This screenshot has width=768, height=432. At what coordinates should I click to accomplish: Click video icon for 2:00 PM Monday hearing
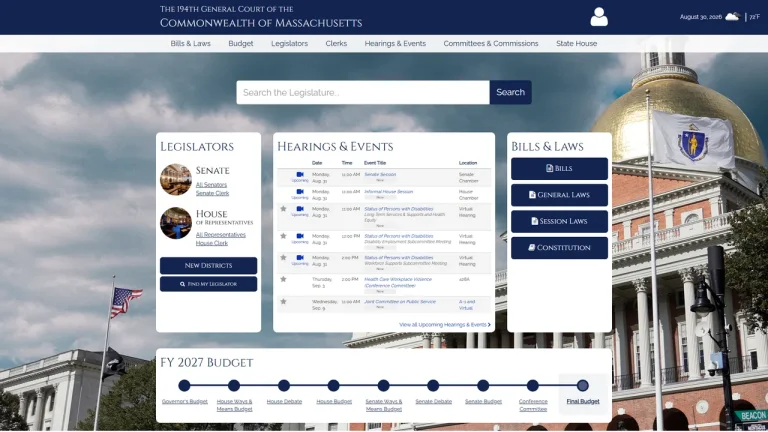pos(300,257)
